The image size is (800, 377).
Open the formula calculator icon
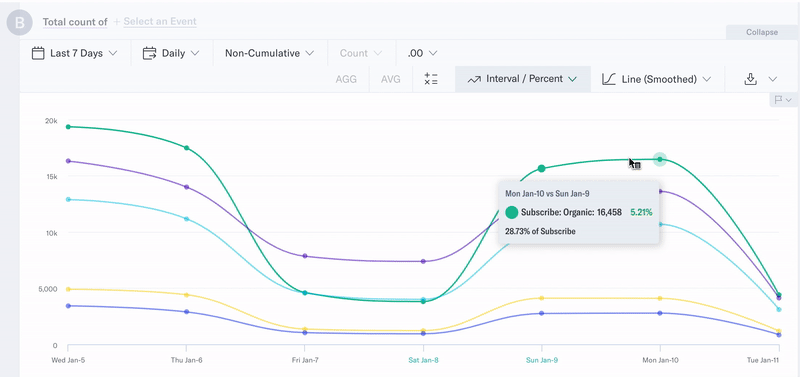click(x=431, y=79)
